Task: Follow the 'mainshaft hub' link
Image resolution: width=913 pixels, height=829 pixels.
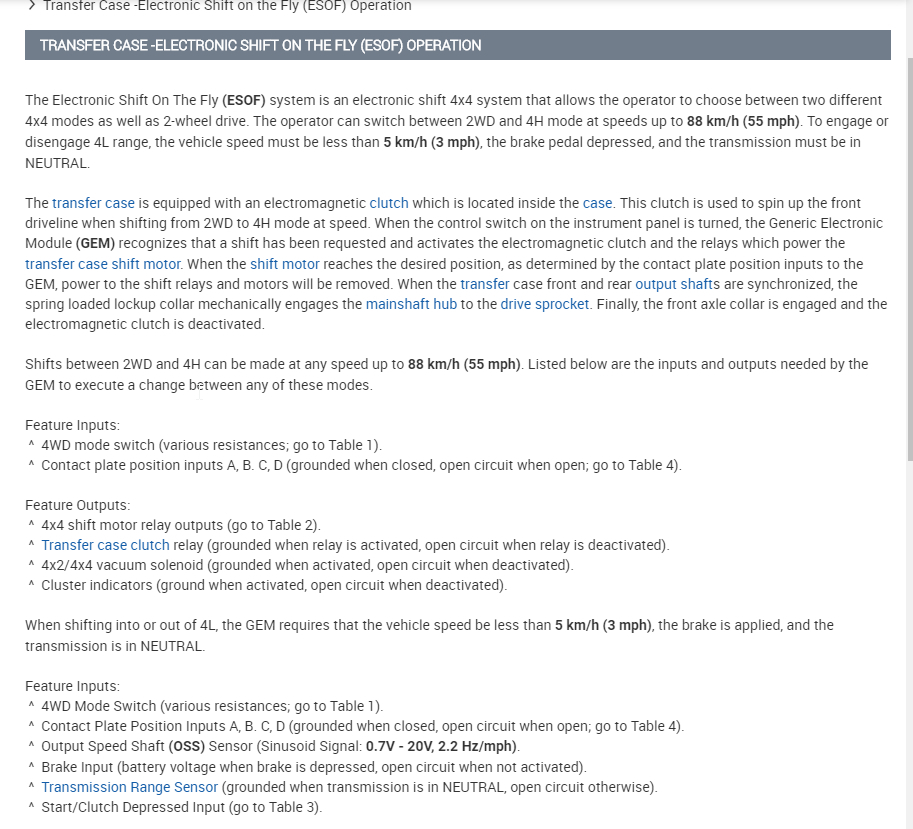Action: (411, 304)
